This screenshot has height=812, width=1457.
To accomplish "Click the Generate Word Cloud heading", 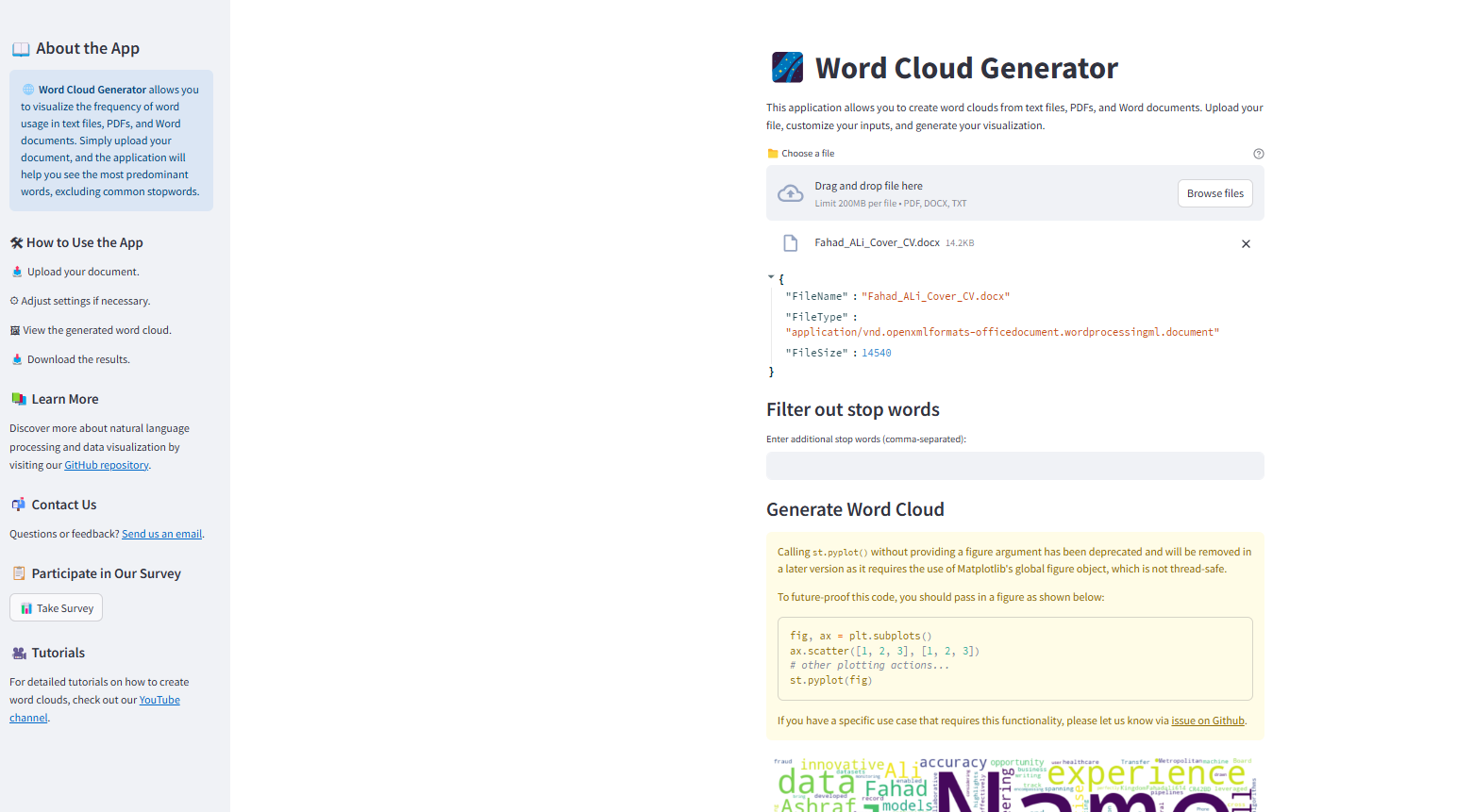I will [x=855, y=509].
